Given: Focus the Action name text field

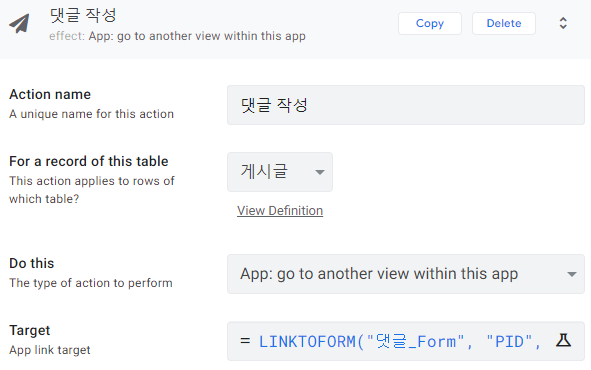Looking at the screenshot, I should pyautogui.click(x=406, y=105).
